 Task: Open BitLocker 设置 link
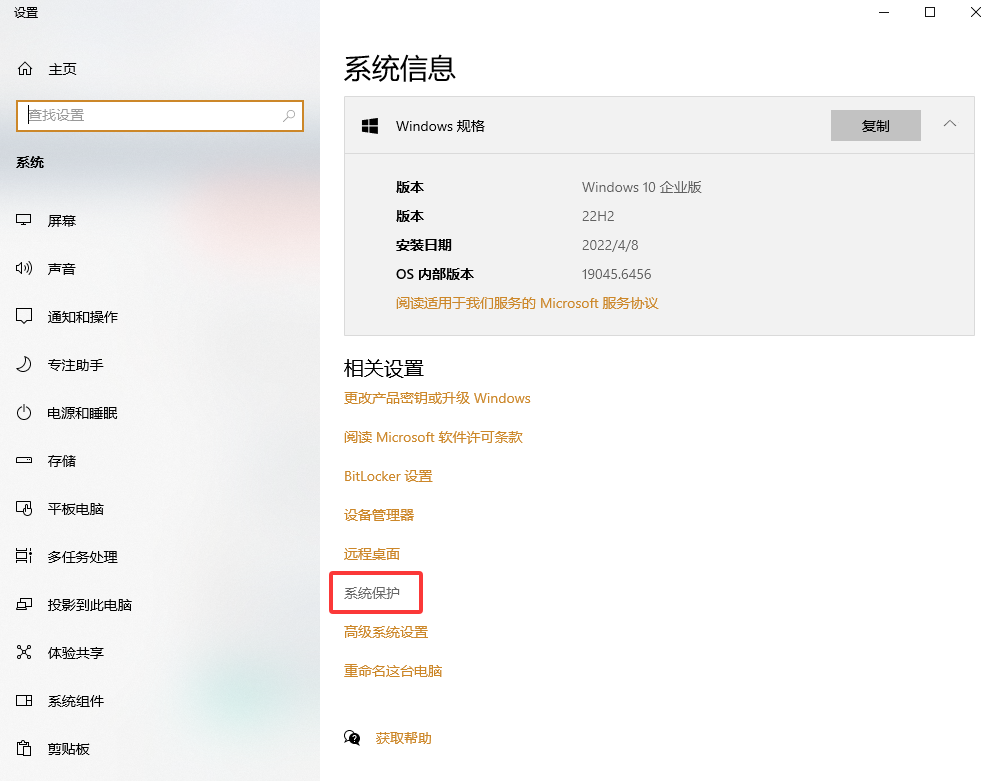[x=388, y=476]
